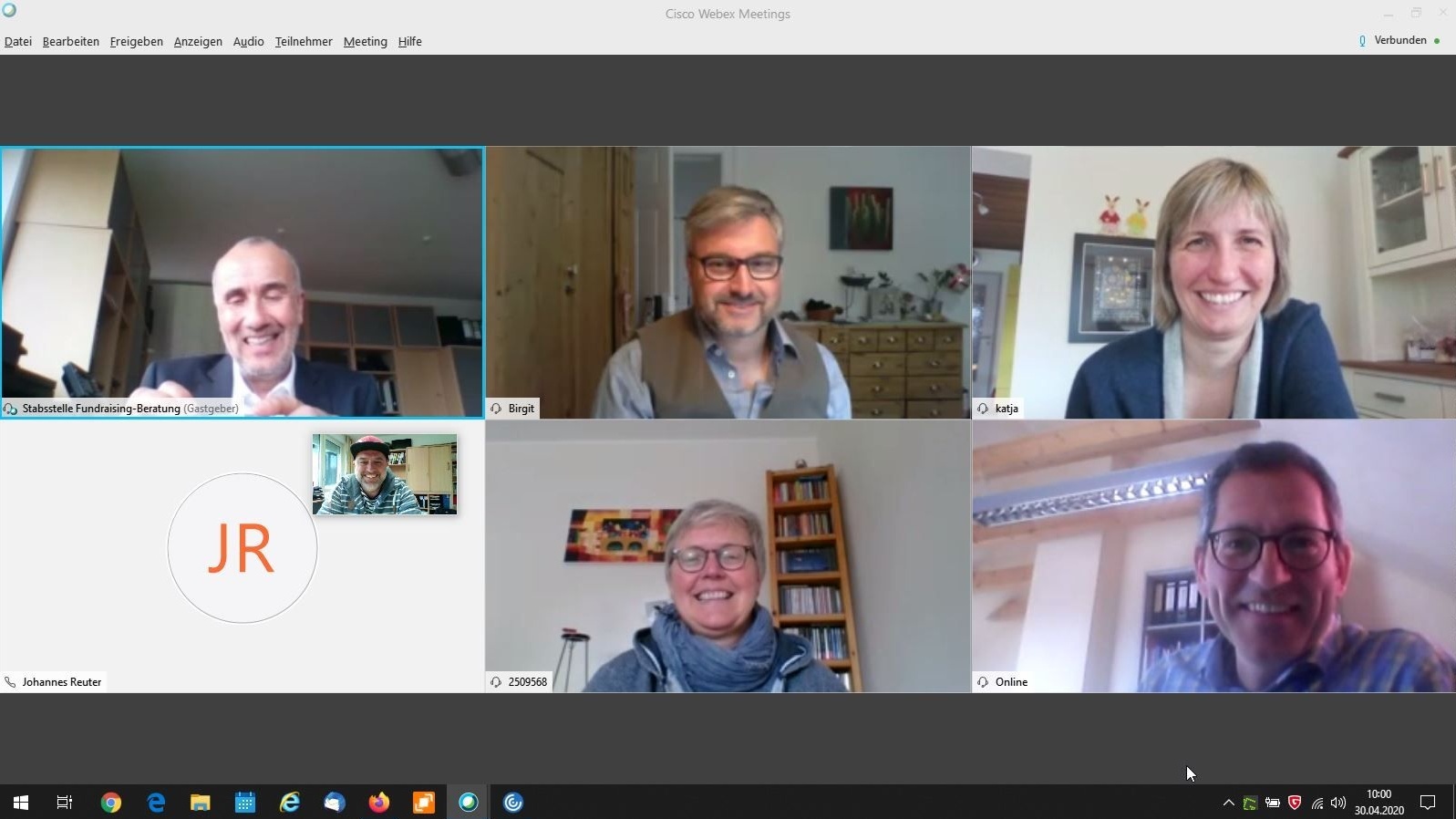
Task: Open File Explorer from the taskbar
Action: coord(201,803)
